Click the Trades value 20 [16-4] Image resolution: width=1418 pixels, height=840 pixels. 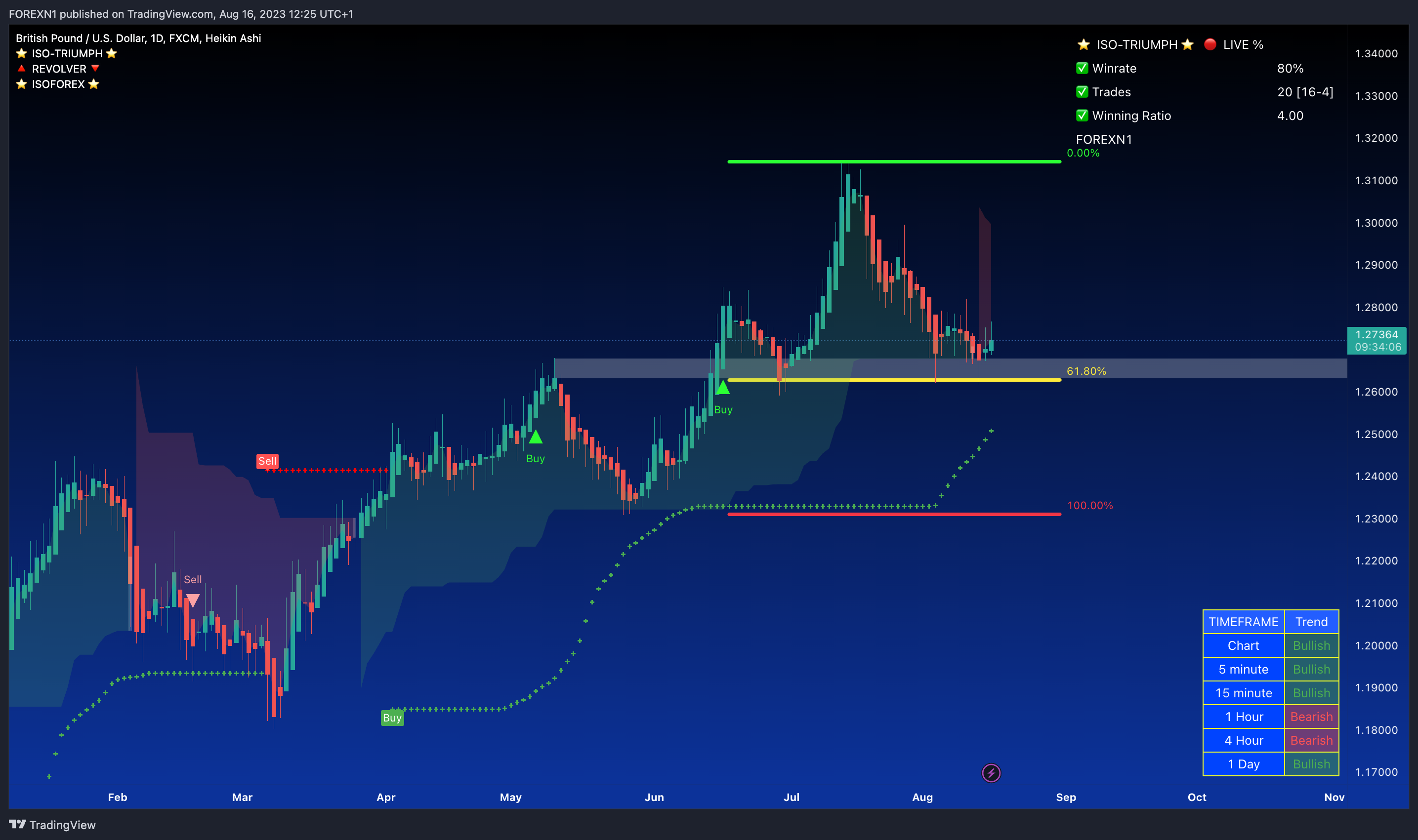(x=1305, y=92)
